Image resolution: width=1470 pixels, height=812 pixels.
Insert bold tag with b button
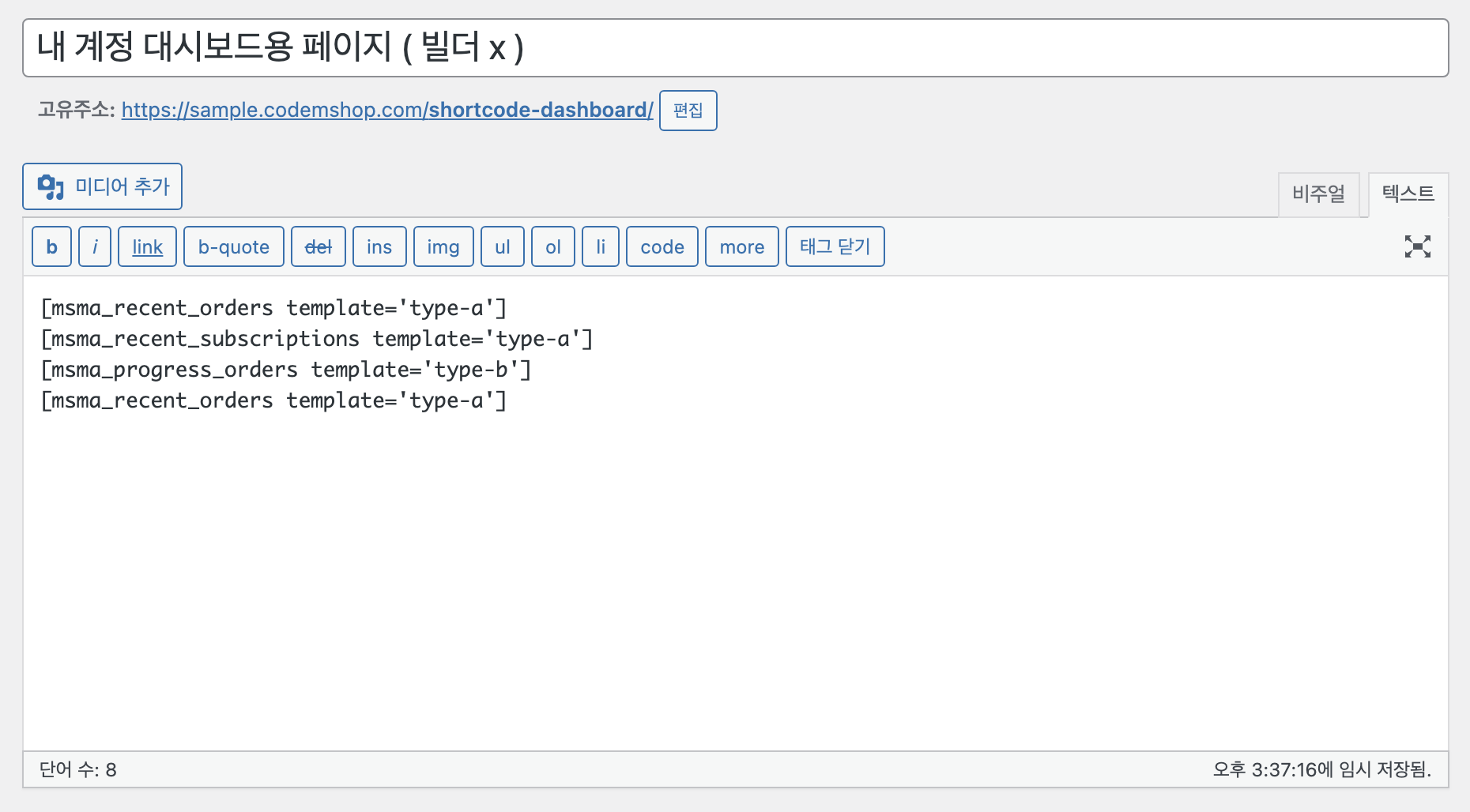tap(52, 246)
